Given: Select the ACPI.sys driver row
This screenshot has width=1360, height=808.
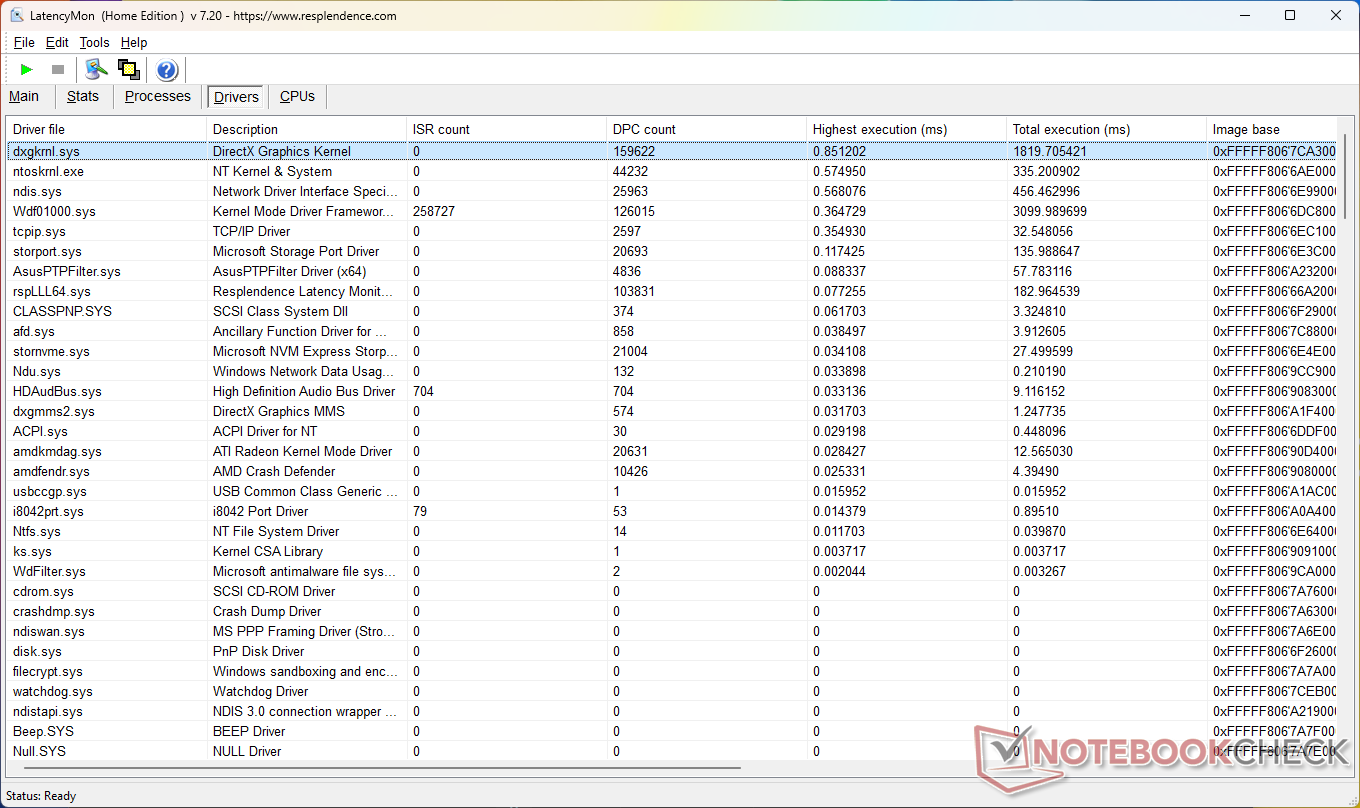Looking at the screenshot, I should [x=671, y=431].
